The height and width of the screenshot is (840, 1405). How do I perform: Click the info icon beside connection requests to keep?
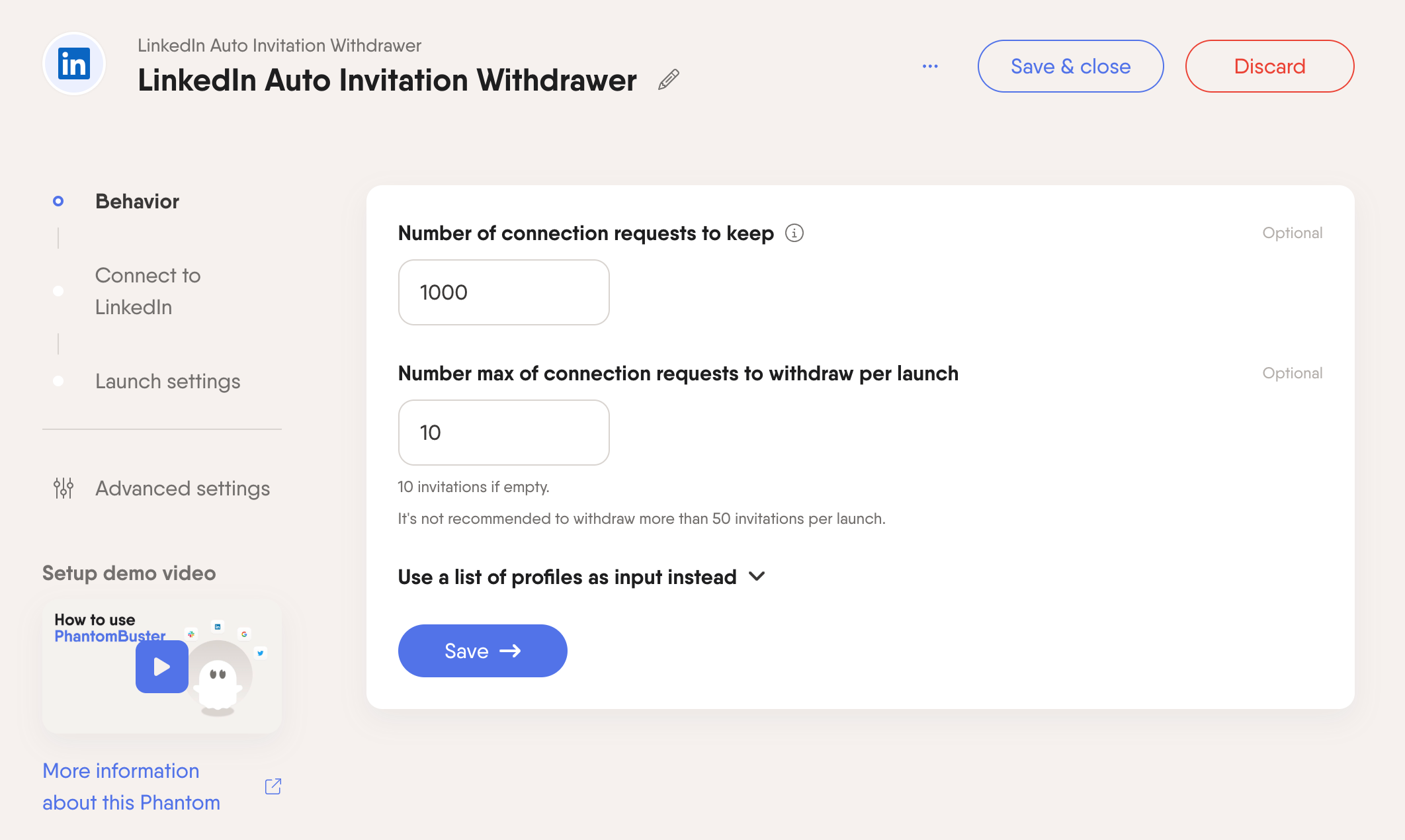point(794,233)
